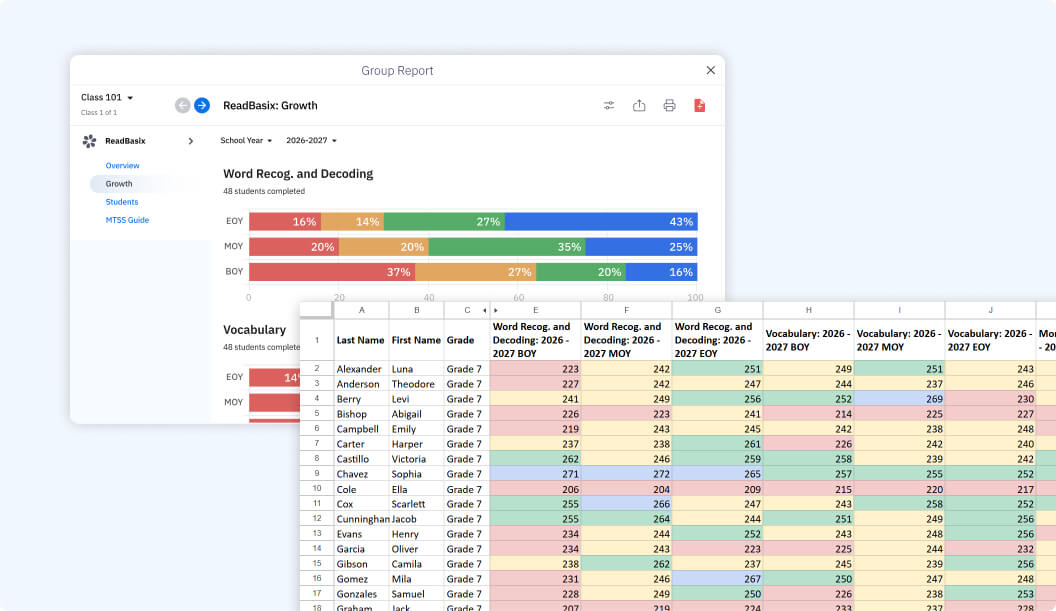Click the MOY 35% green bar segment
Screen dimensions: 1056x611
(506, 247)
